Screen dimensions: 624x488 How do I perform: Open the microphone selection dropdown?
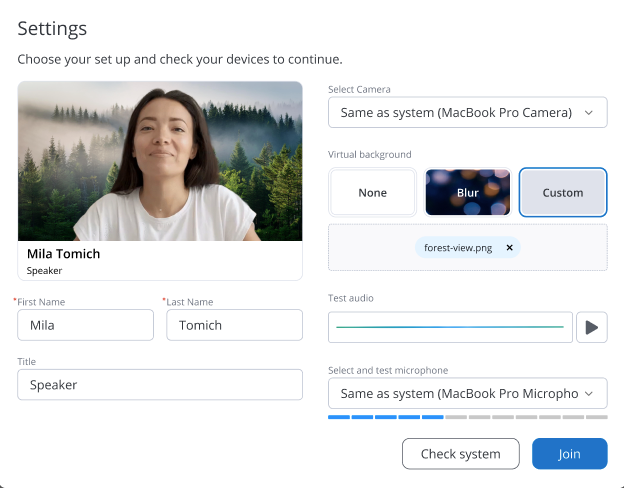click(467, 393)
